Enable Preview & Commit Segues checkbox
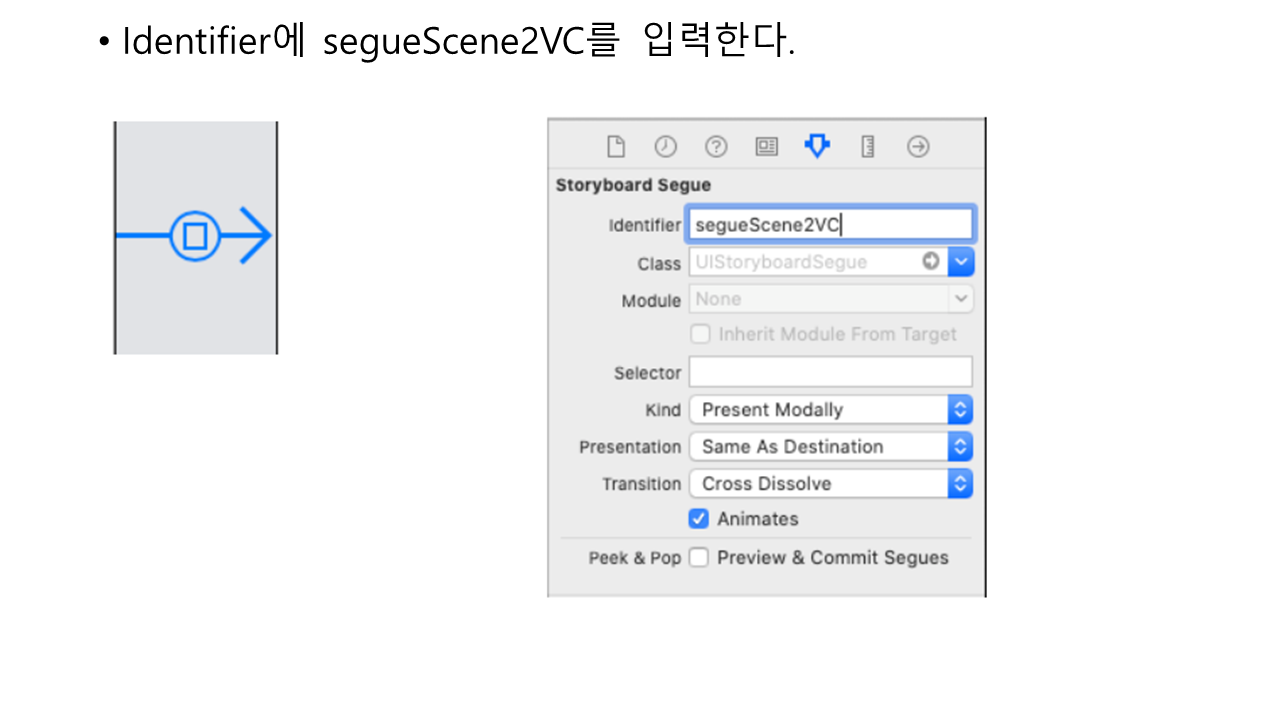 coord(699,558)
